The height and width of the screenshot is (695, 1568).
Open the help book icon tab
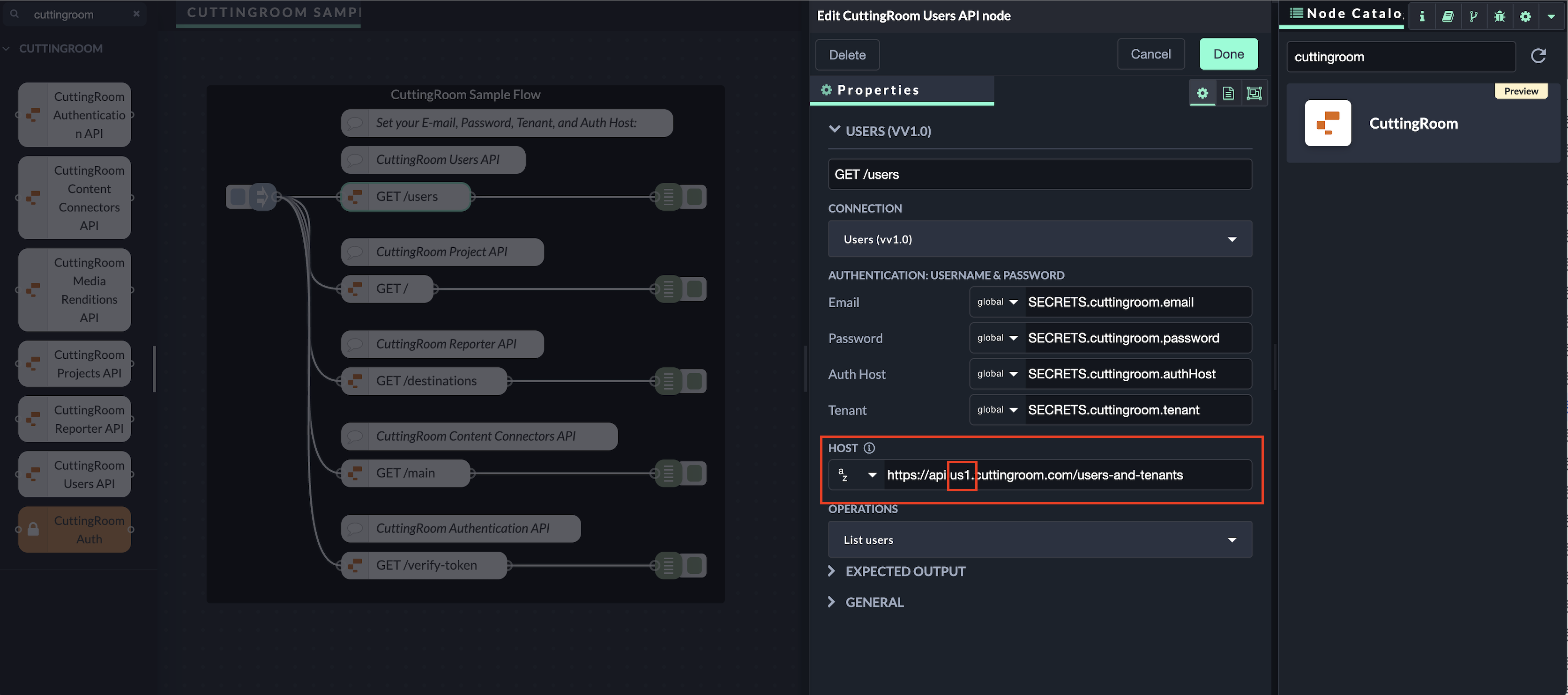tap(1448, 16)
